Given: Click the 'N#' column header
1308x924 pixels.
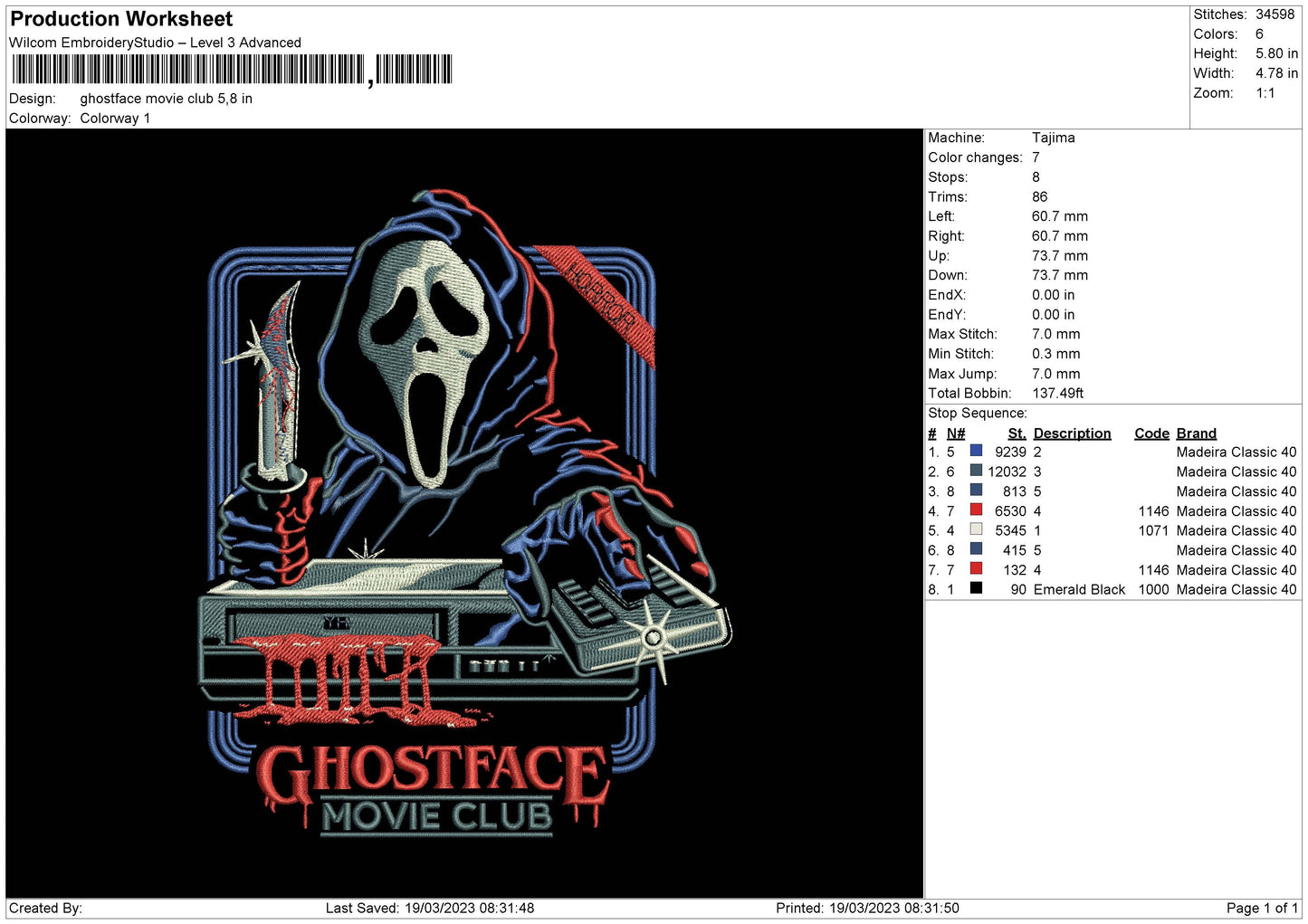Looking at the screenshot, I should coord(956,433).
